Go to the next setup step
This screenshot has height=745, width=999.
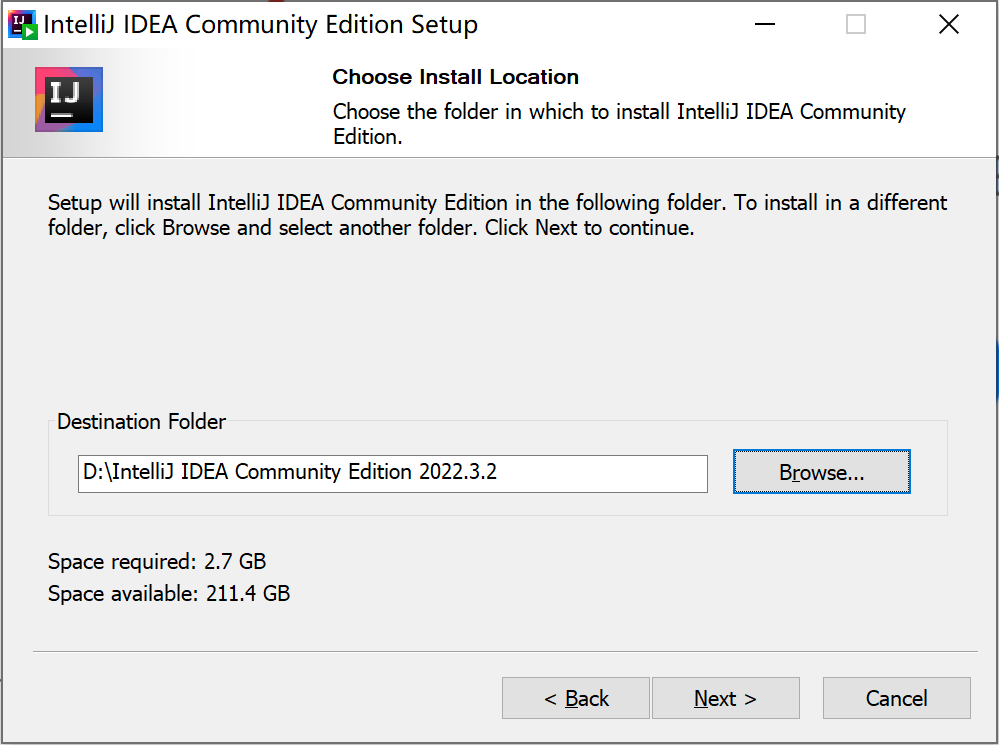725,698
